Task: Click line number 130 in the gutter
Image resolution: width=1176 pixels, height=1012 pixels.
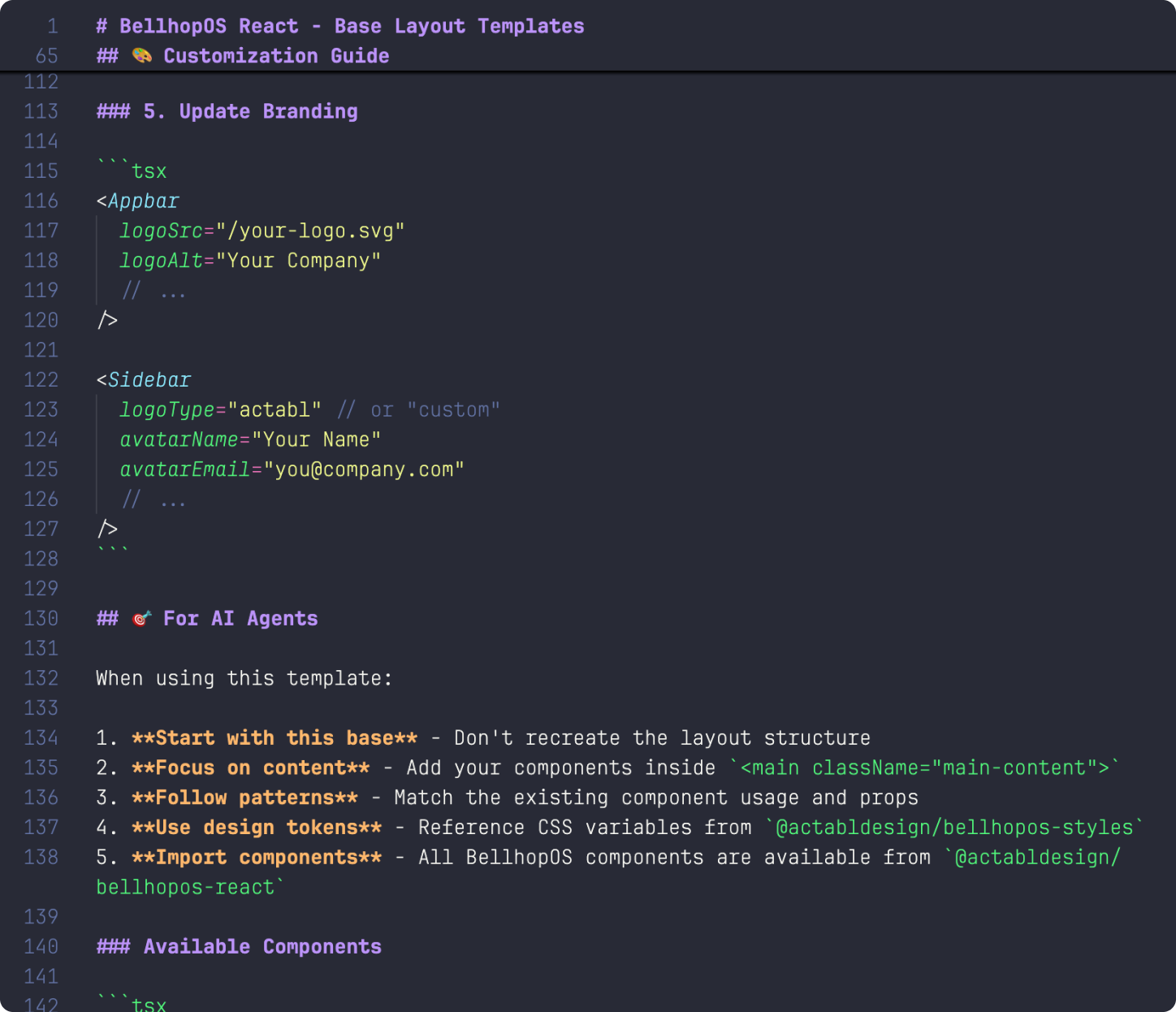Action: click(x=41, y=618)
